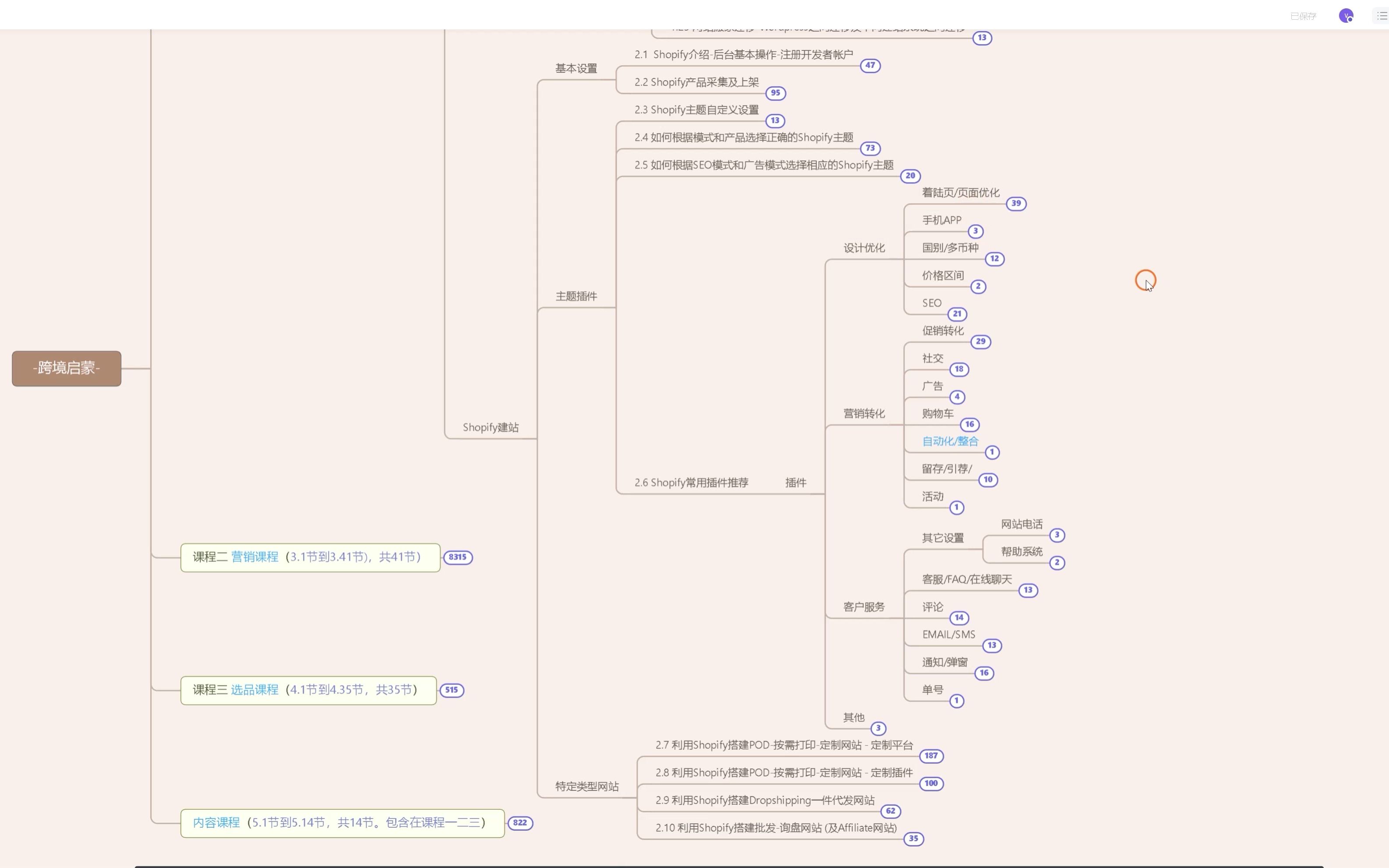Viewport: 1389px width, 868px height.
Task: Select the 2.6 Shopify常用插件推荐 node
Action: point(691,482)
